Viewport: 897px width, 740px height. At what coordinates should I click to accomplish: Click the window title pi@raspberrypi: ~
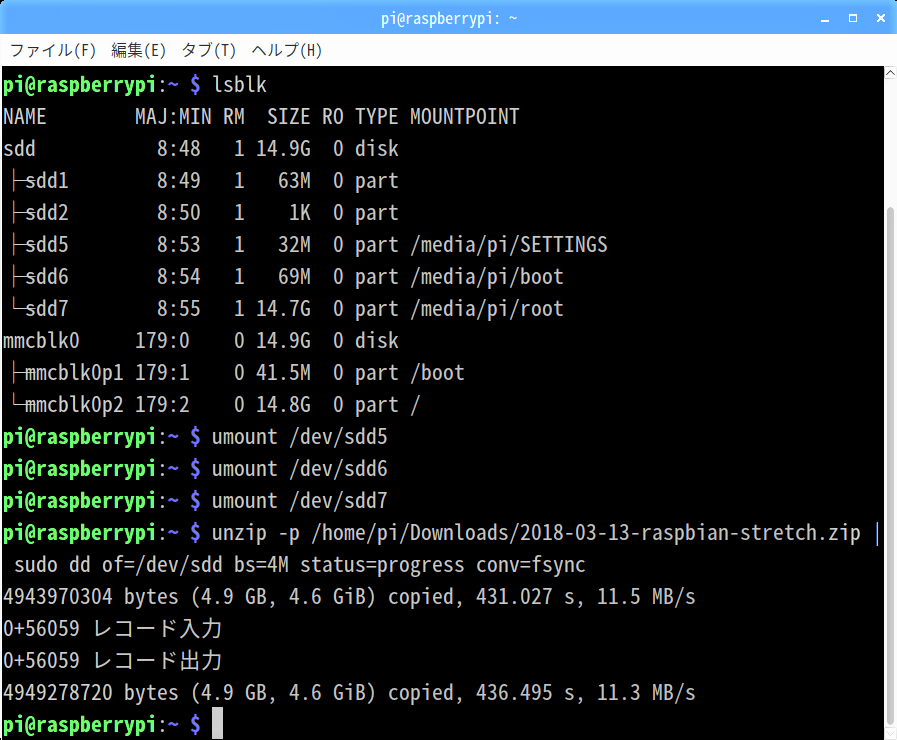coord(449,18)
